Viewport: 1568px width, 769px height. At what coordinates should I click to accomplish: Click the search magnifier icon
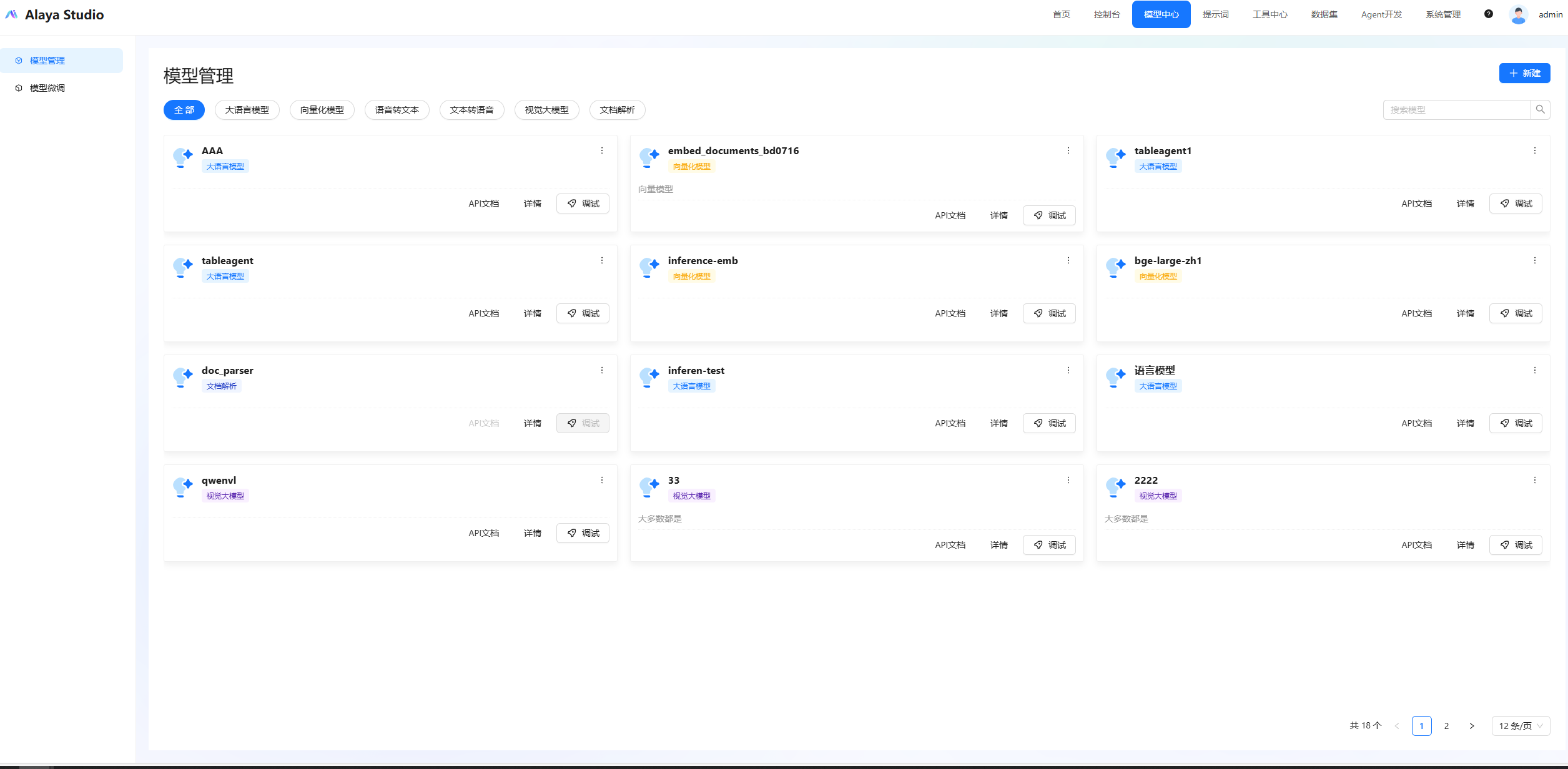[x=1540, y=110]
